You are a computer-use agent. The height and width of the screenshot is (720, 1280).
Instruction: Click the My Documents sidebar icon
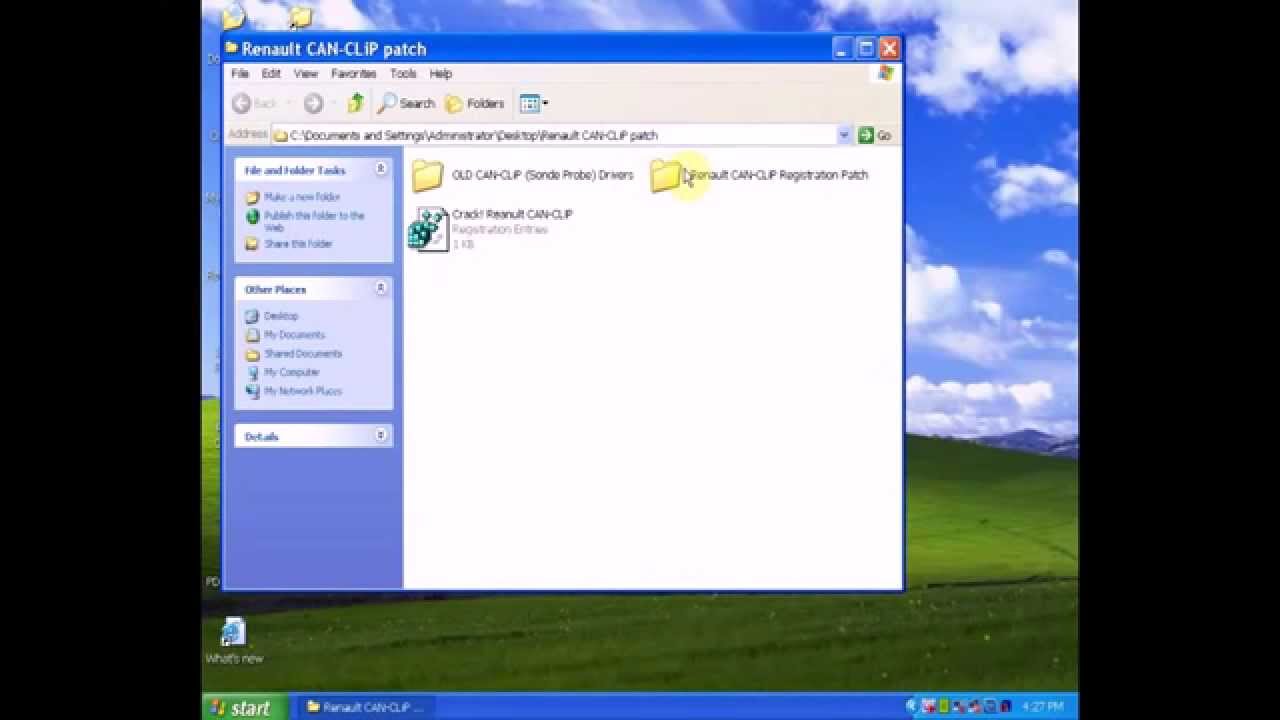[x=253, y=335]
